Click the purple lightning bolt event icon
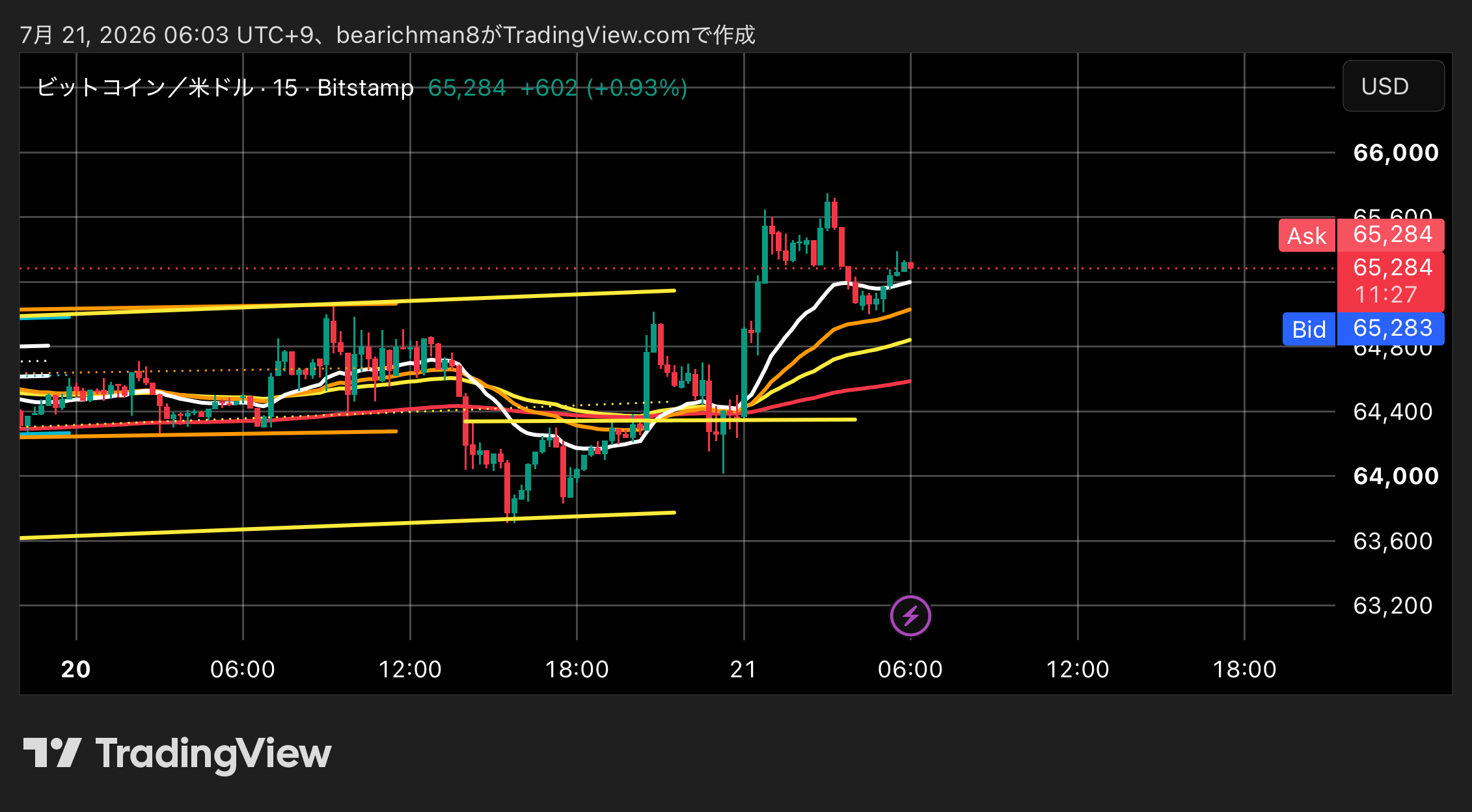The width and height of the screenshot is (1472, 812). pos(910,616)
